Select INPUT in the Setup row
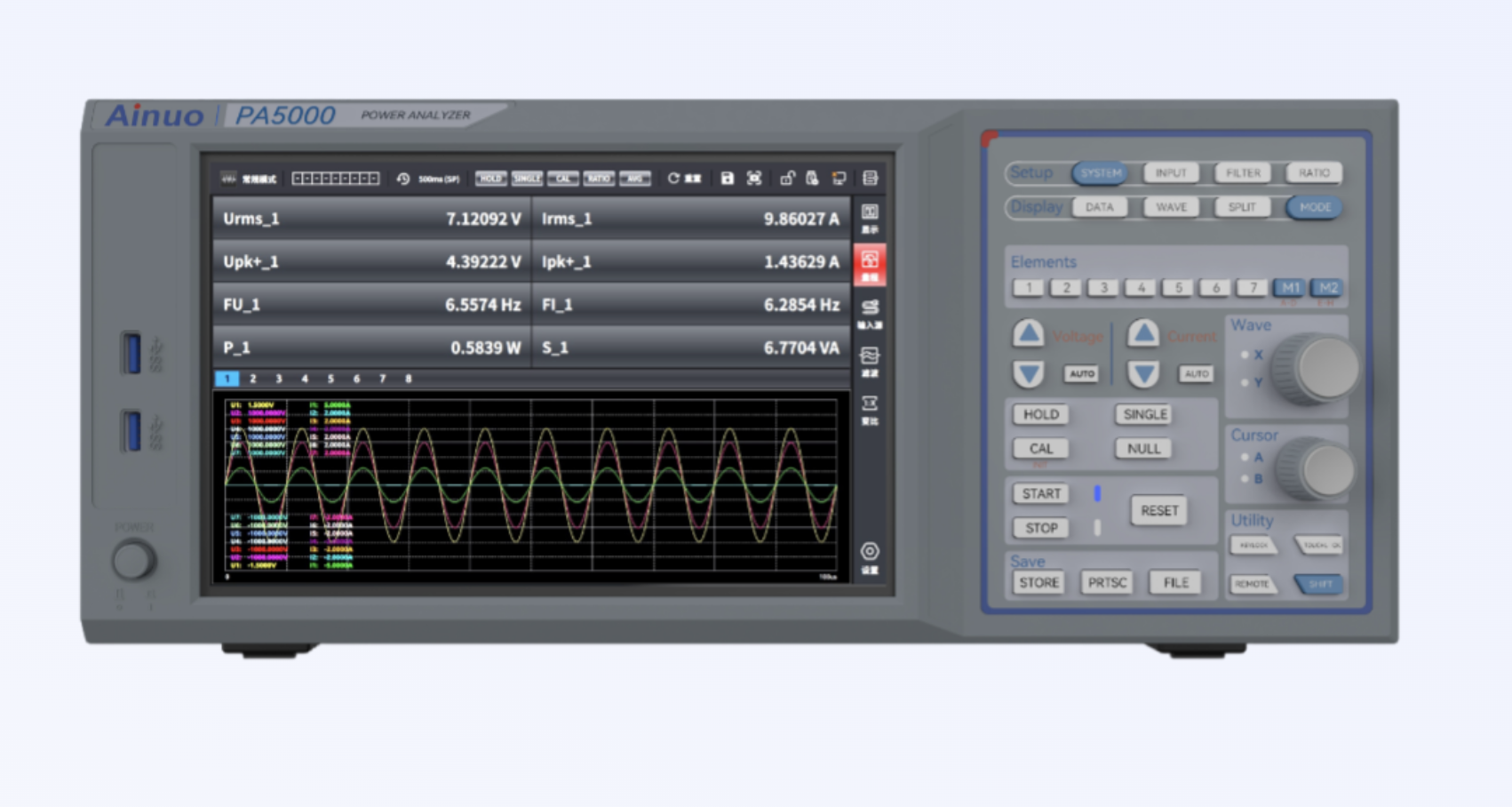The height and width of the screenshot is (807, 1512). (1171, 172)
